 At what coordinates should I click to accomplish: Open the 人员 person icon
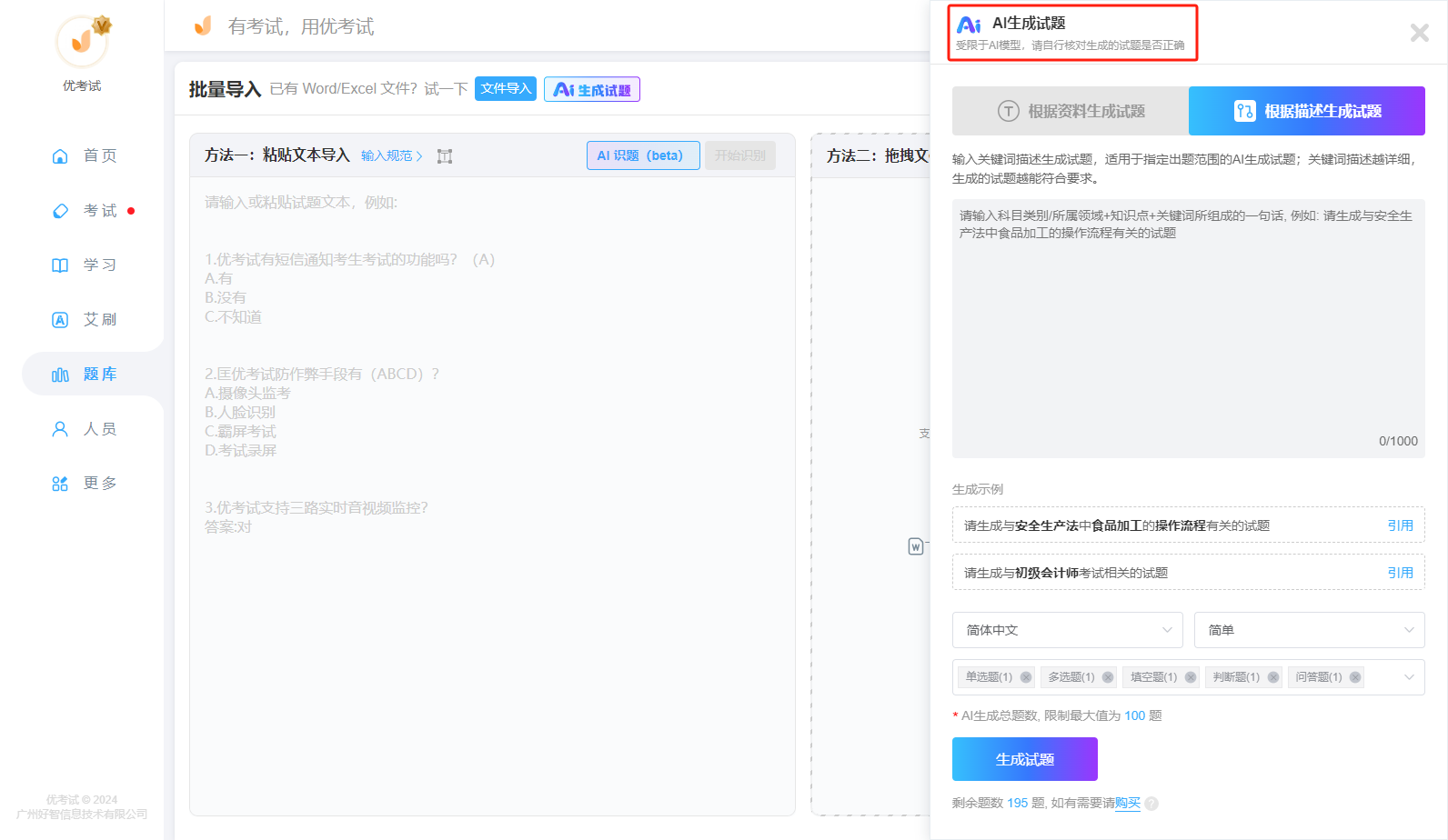pos(60,429)
